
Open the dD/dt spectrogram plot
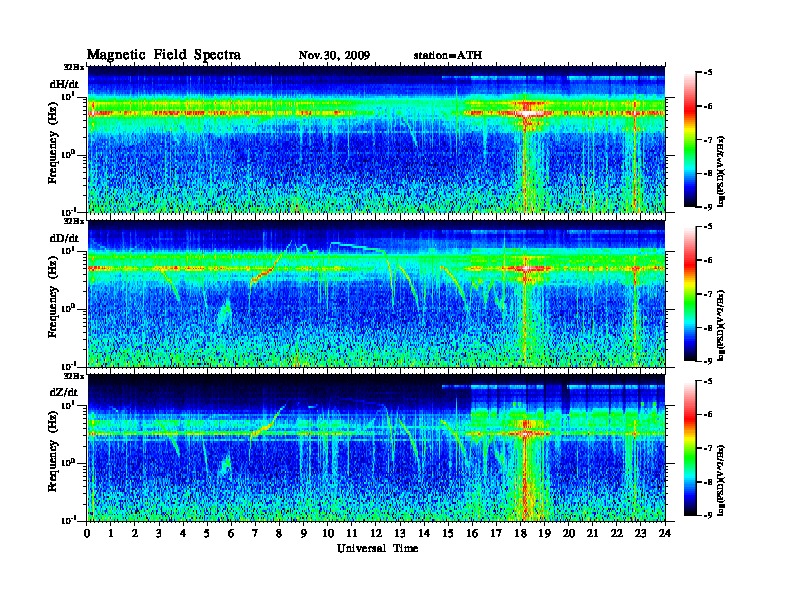(x=376, y=293)
